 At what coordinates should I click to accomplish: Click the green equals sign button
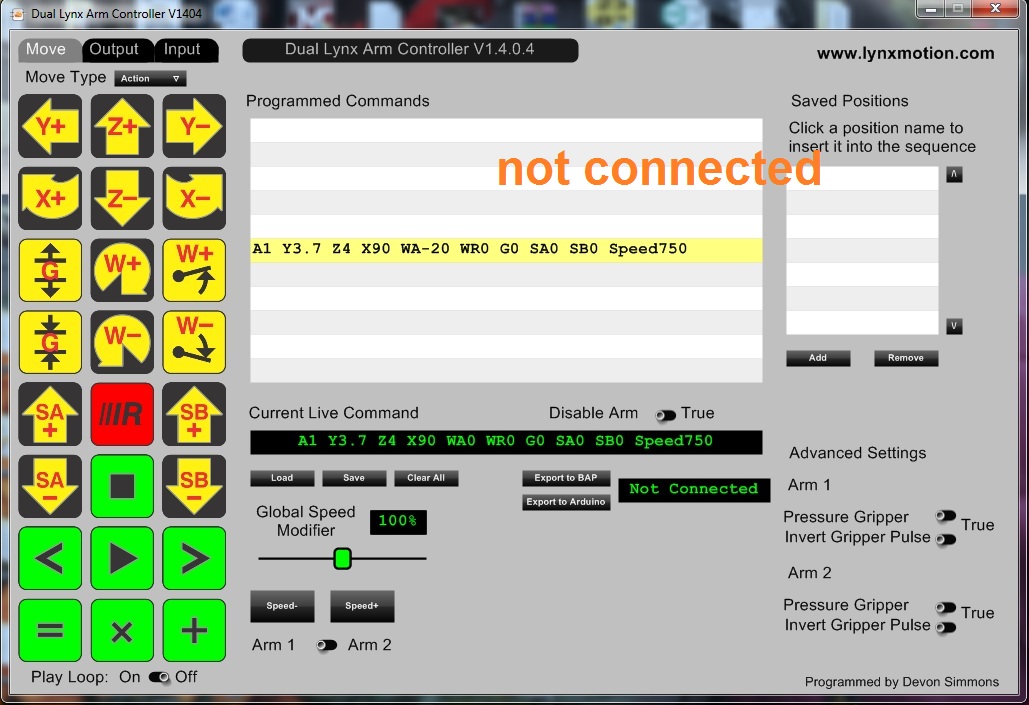tap(51, 630)
